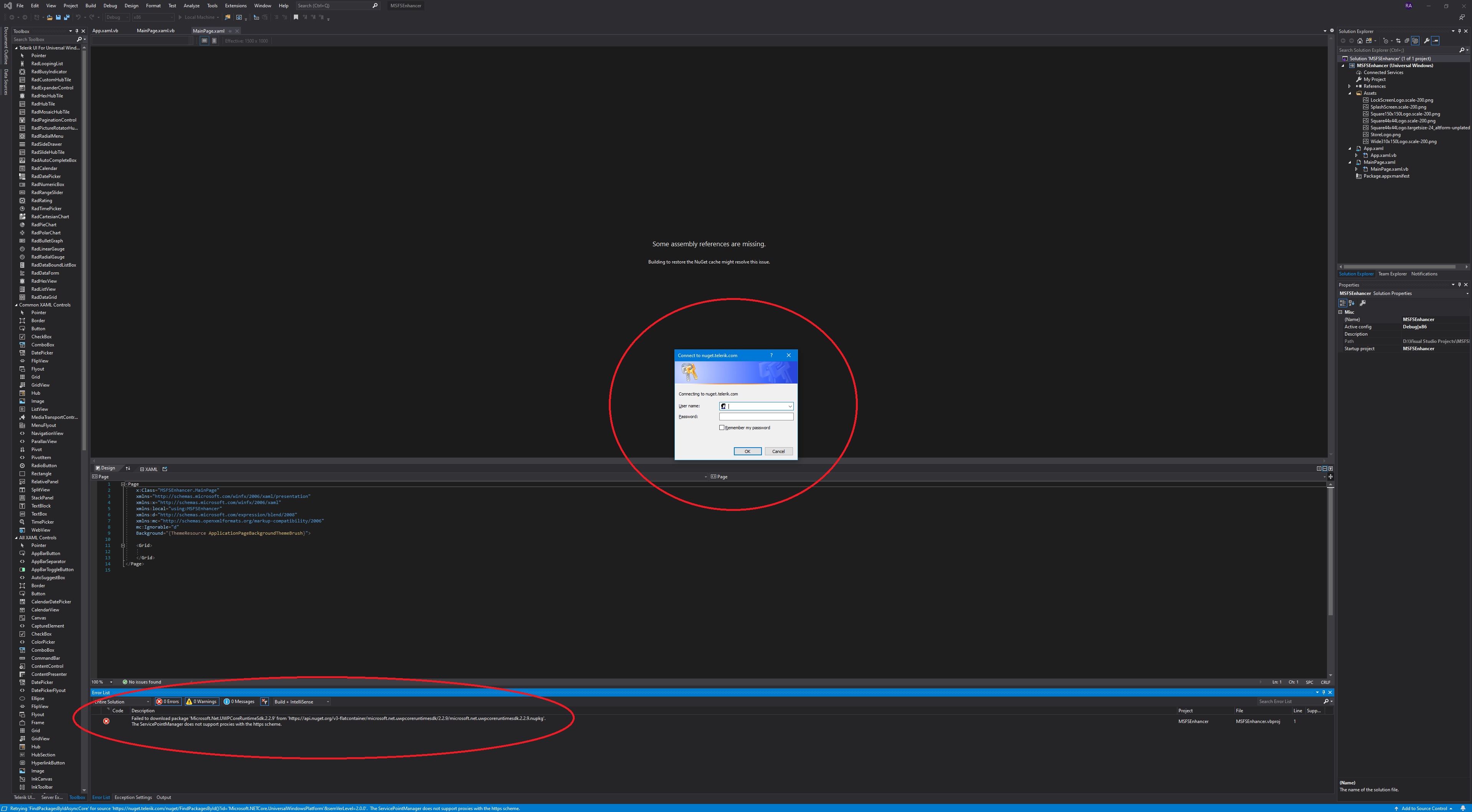
Task: Expand the References node in Solution Explorer
Action: 1350,86
